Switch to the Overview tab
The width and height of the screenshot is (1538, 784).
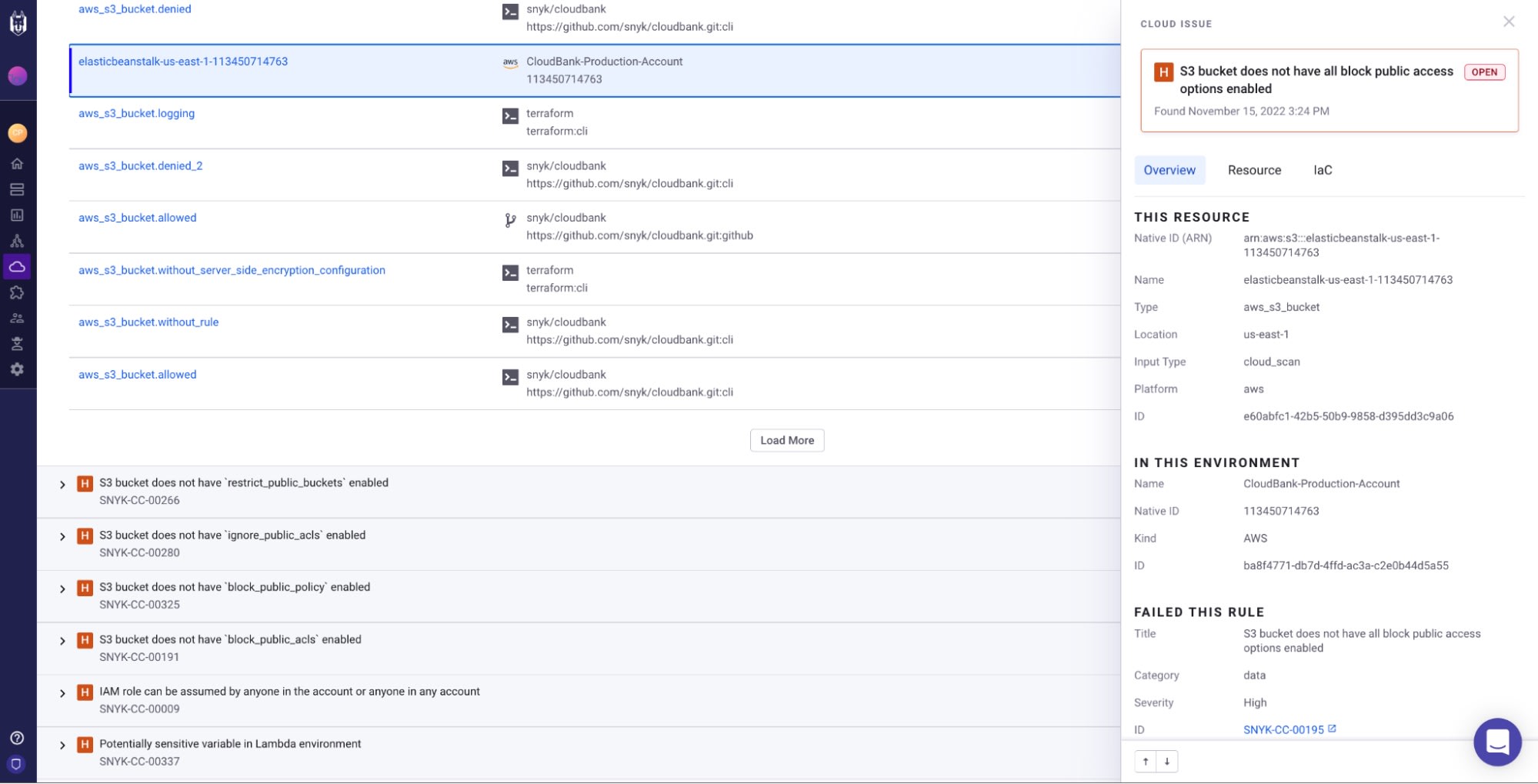[x=1169, y=170]
